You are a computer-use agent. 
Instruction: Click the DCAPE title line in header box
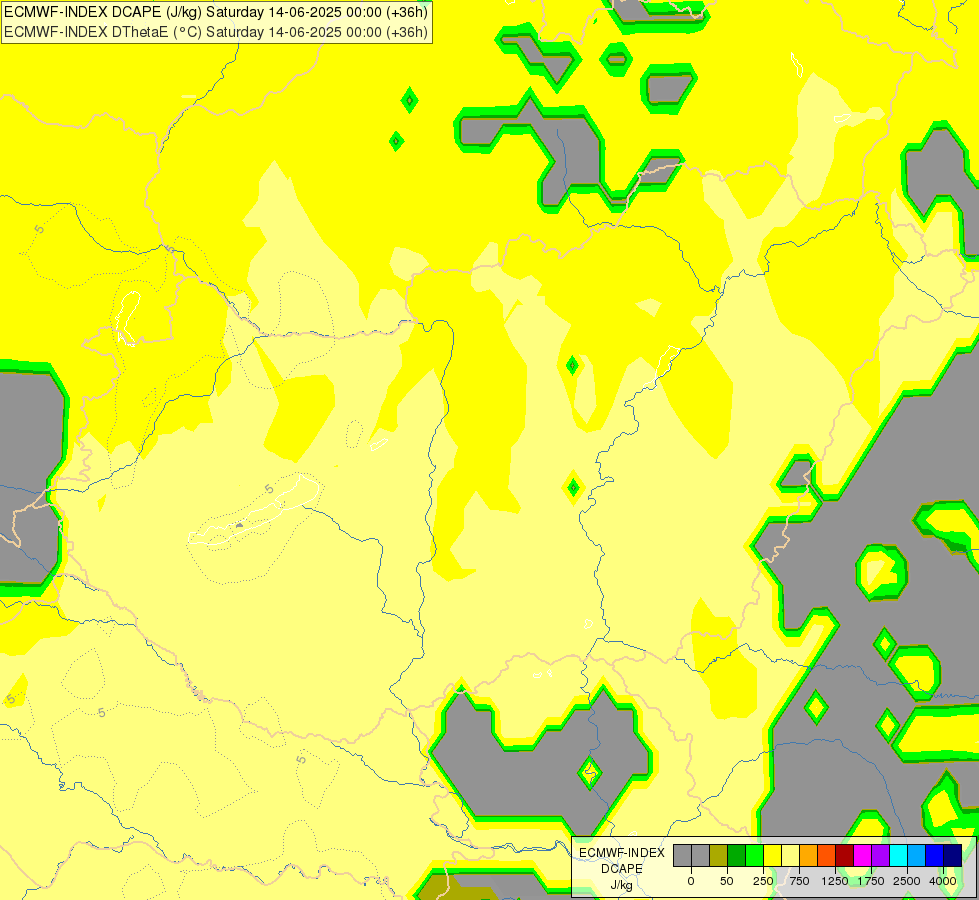coord(215,12)
